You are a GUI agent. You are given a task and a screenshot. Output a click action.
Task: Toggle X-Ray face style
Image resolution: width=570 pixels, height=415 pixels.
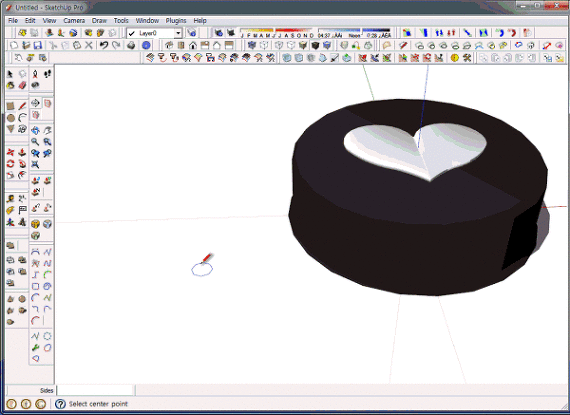(252, 45)
